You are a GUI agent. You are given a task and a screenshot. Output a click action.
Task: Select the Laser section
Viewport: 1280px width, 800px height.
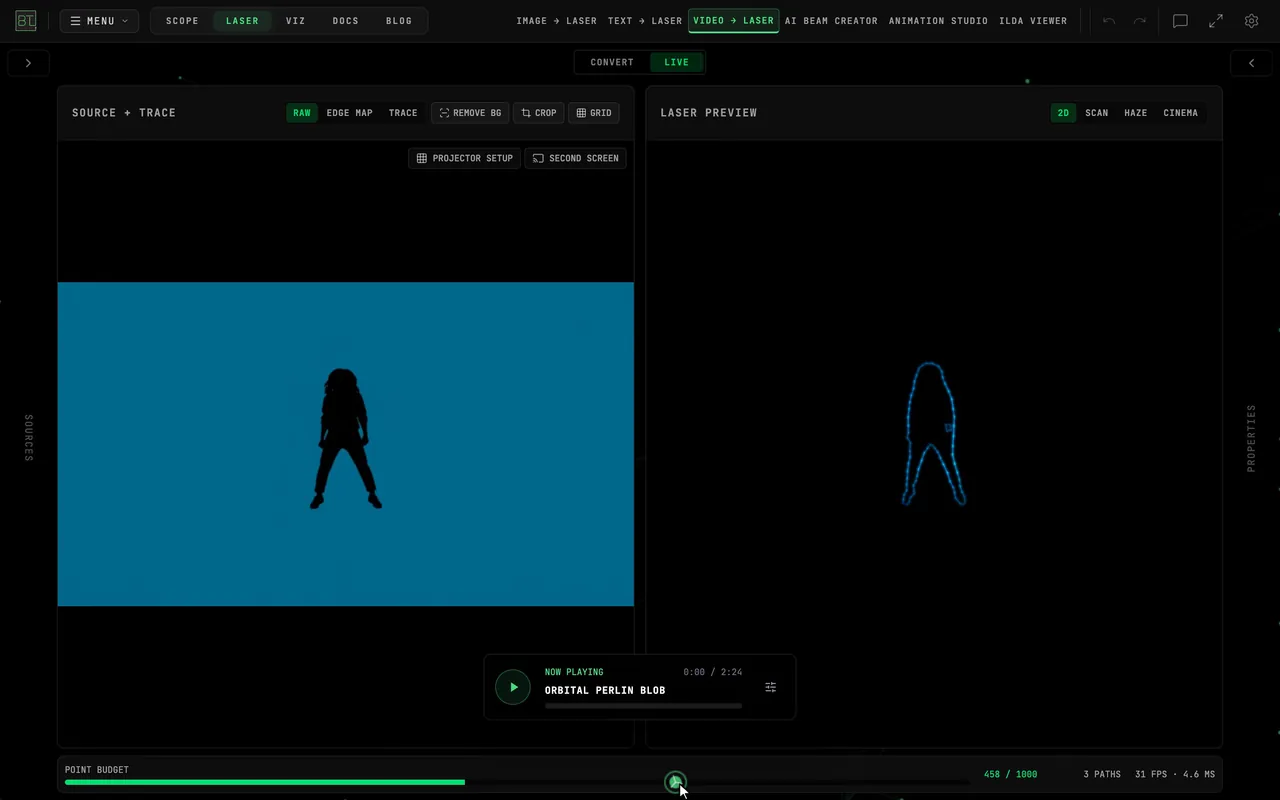(x=242, y=21)
